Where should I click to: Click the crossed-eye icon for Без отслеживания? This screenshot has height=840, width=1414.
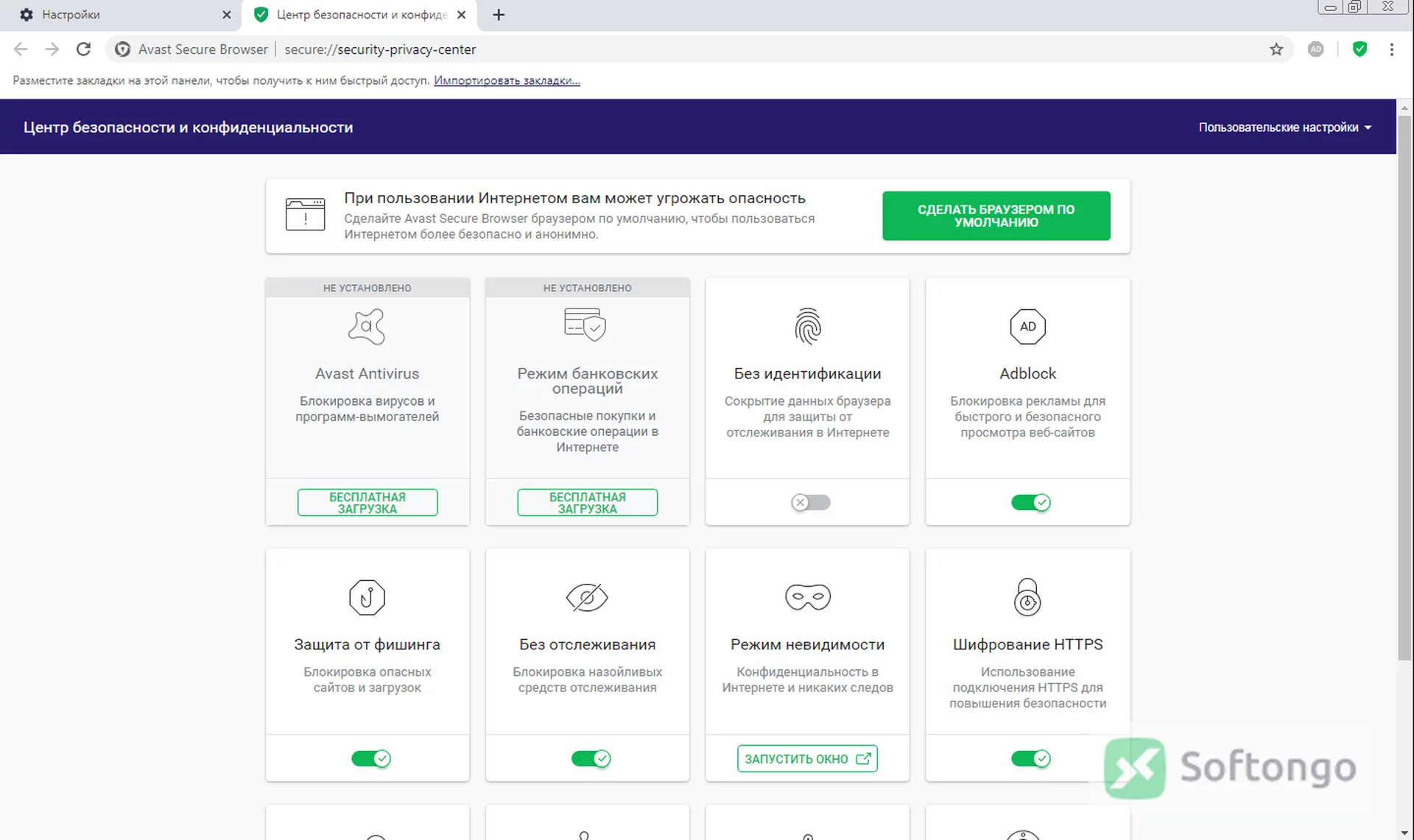(x=587, y=597)
